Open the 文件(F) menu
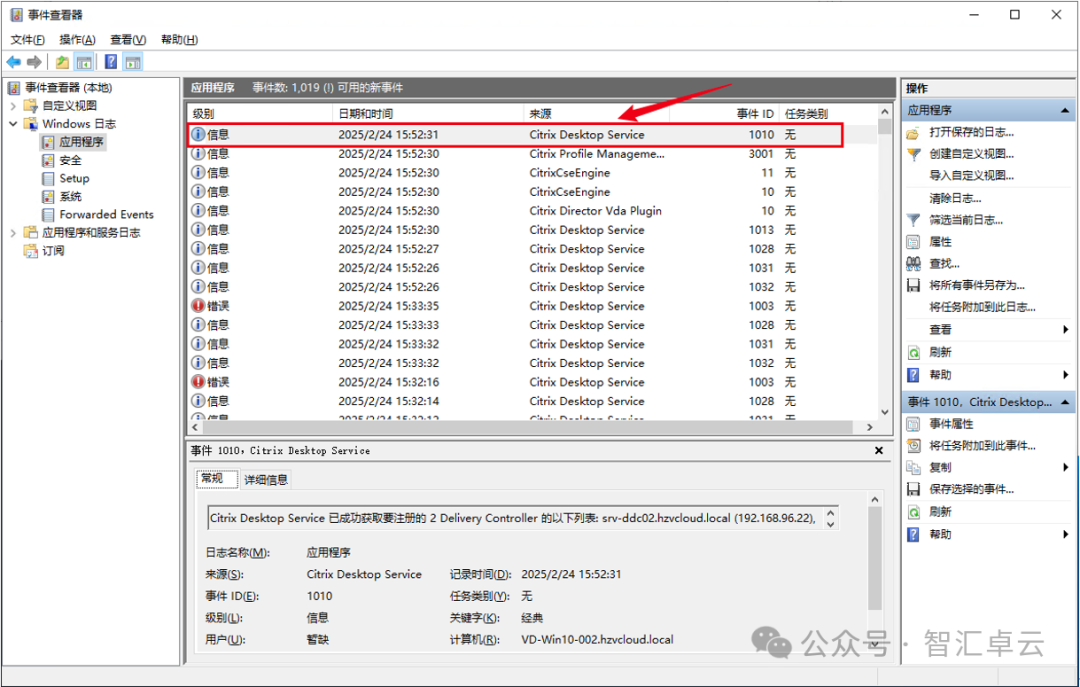The image size is (1080, 687). [28, 39]
